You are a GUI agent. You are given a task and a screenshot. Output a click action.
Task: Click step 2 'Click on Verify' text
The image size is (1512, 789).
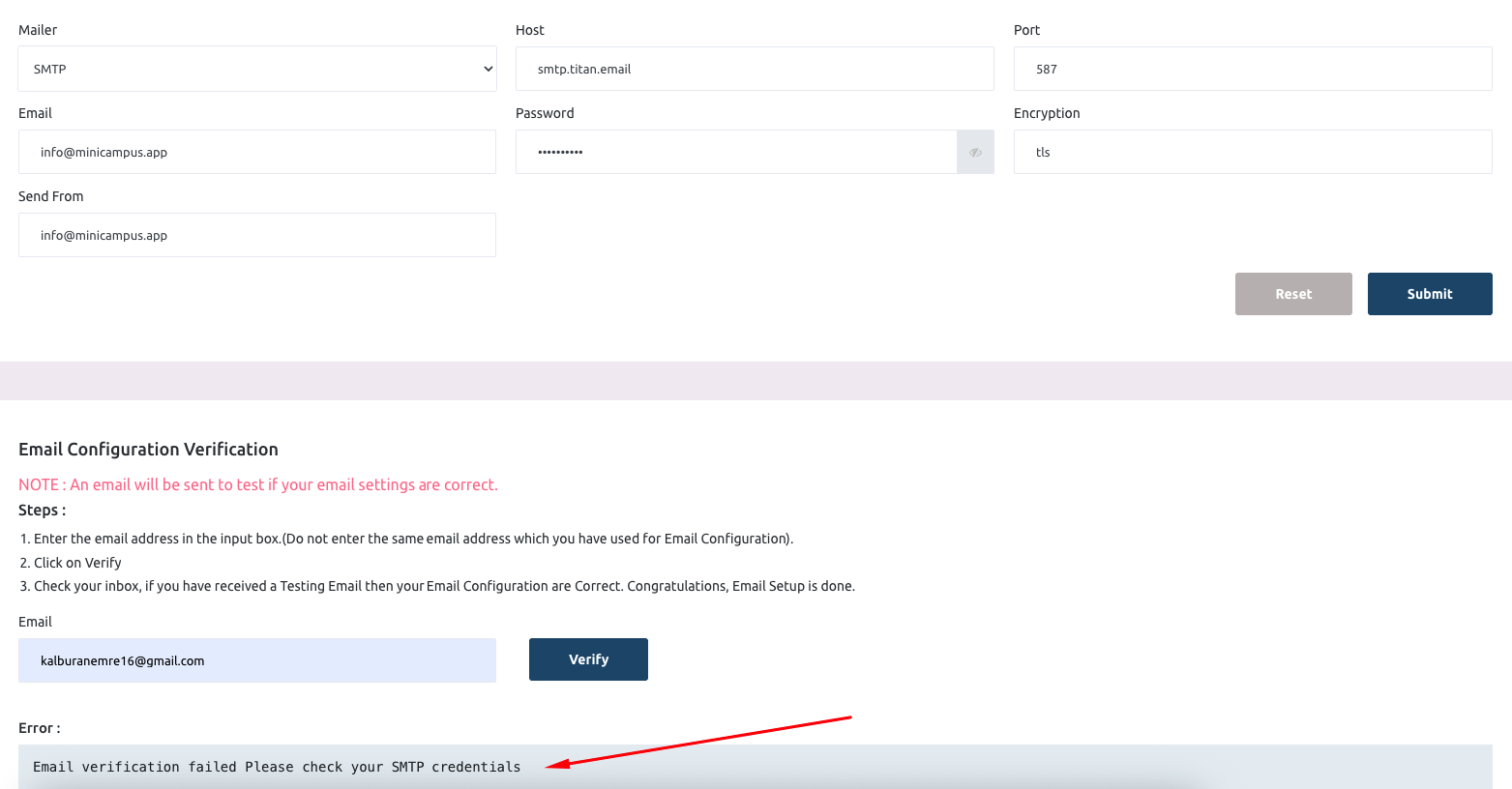pyautogui.click(x=77, y=563)
